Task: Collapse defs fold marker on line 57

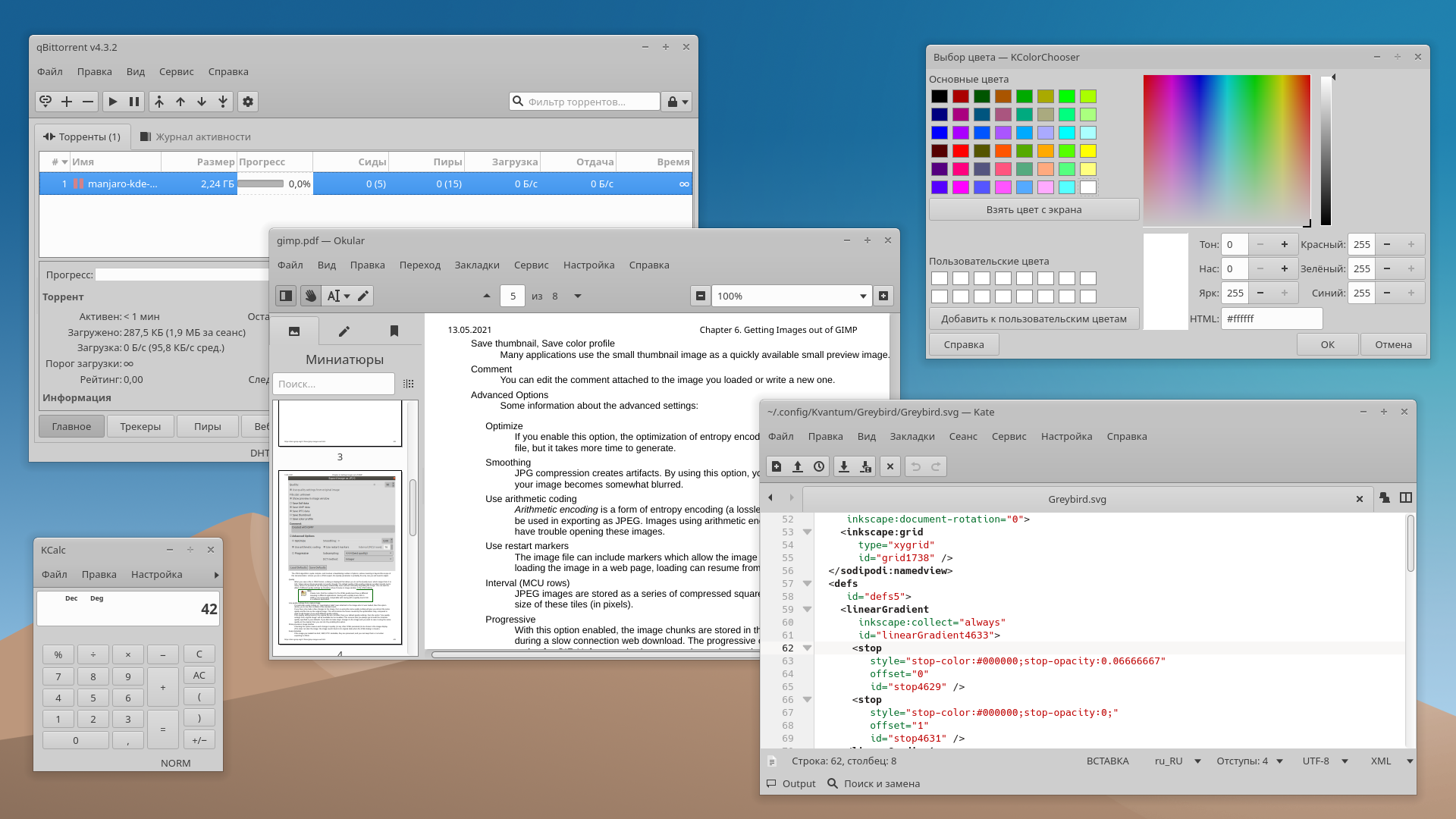Action: point(807,584)
